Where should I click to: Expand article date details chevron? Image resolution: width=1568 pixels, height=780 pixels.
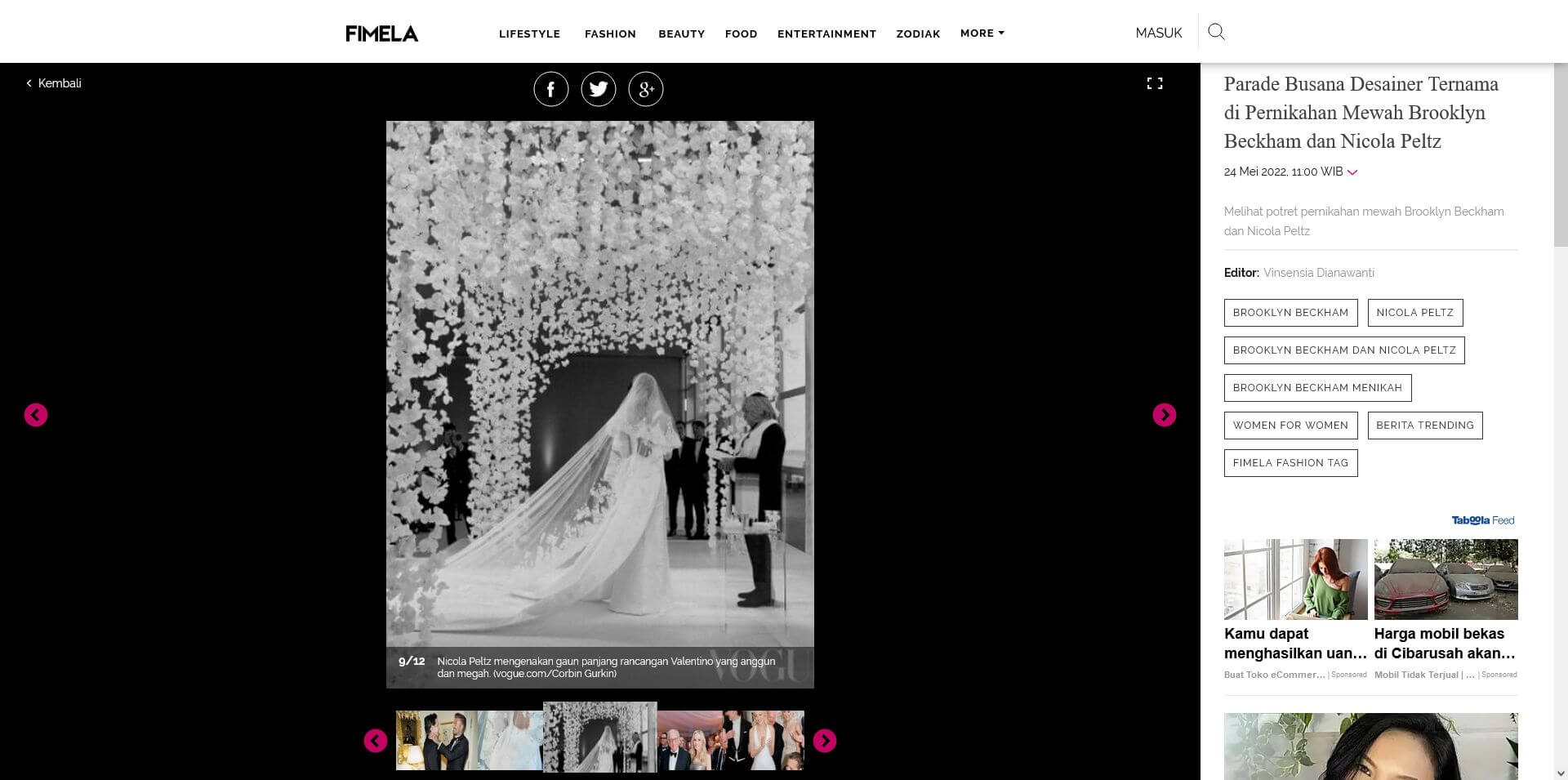click(x=1352, y=172)
